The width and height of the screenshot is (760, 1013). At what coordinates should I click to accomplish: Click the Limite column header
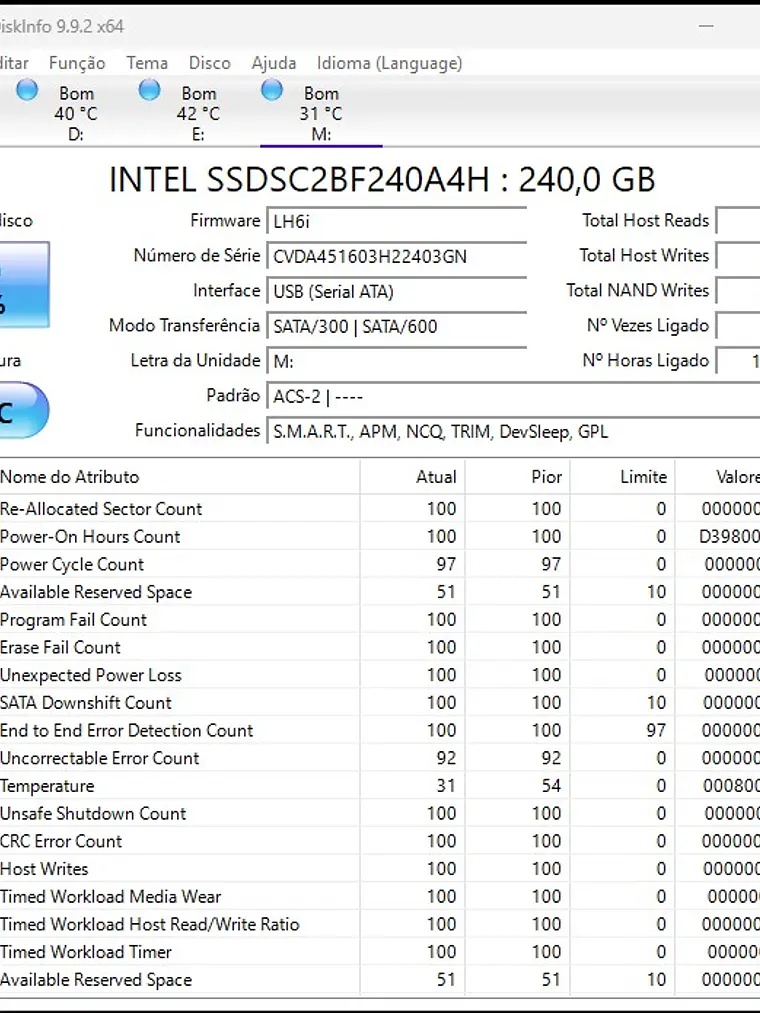622,477
